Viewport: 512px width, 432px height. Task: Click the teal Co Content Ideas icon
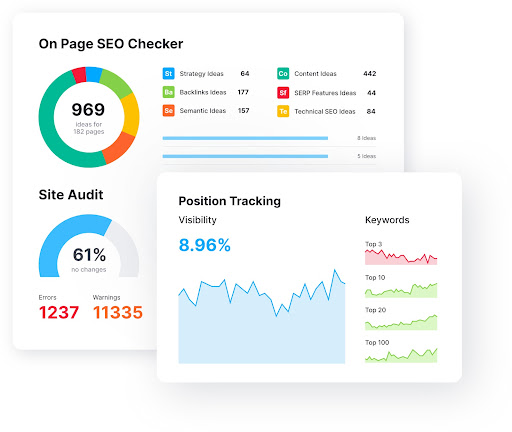[283, 73]
